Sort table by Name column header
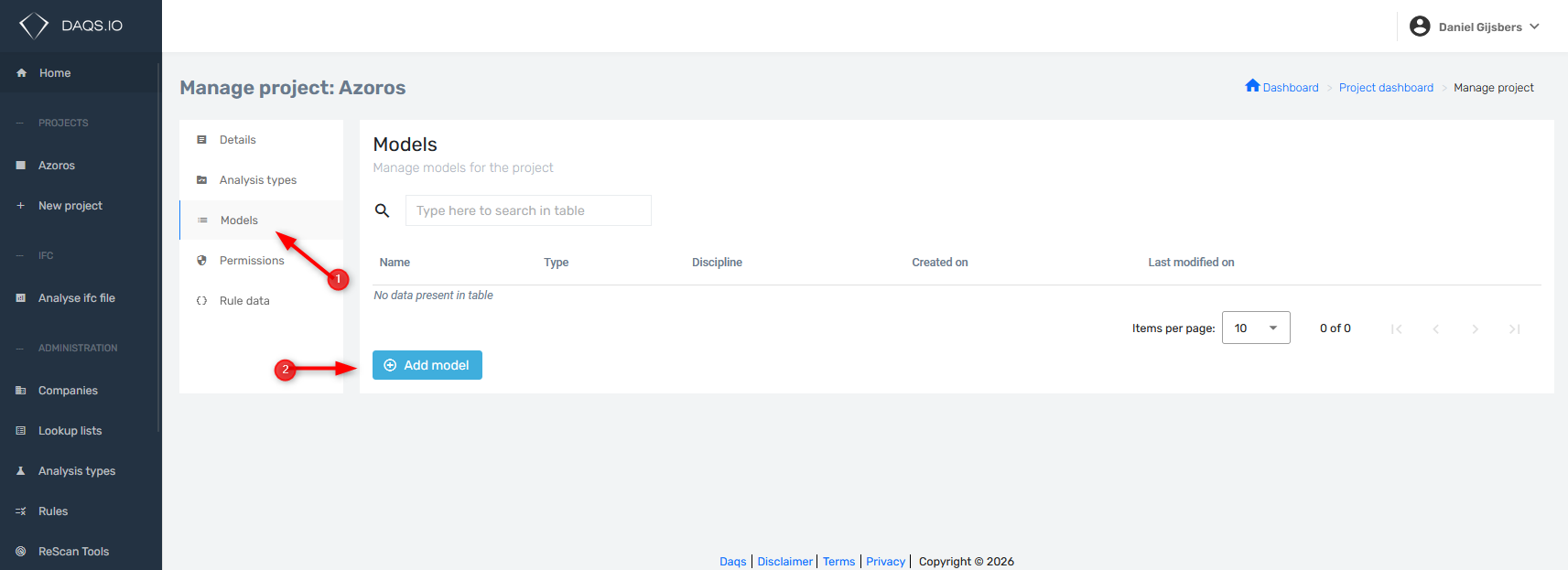 pos(395,263)
